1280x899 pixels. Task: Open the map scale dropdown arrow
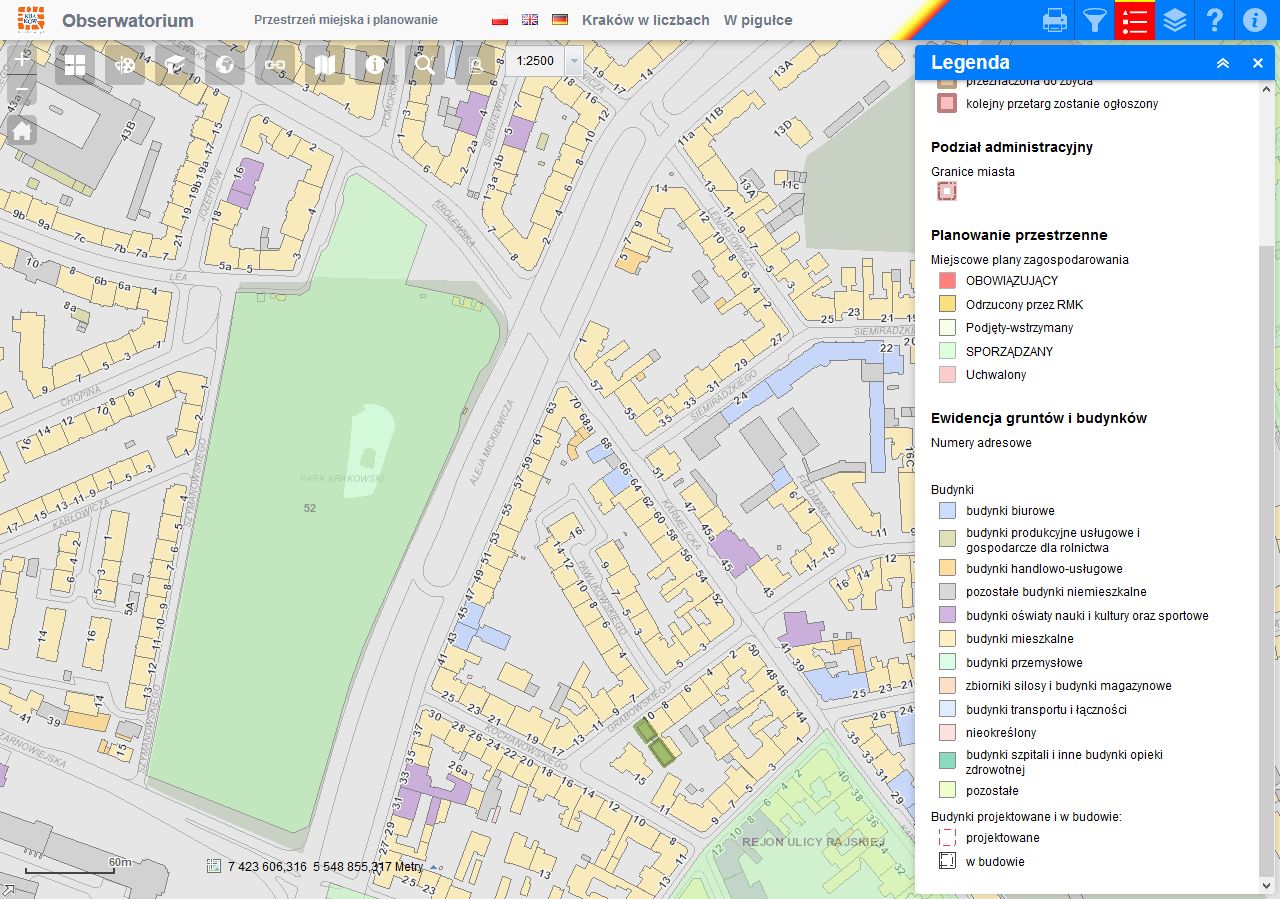(x=573, y=61)
